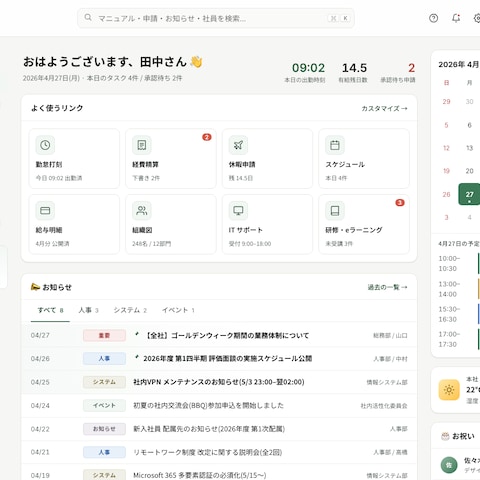Click the sunny weather icon
The width and height of the screenshot is (480, 480).
(449, 390)
